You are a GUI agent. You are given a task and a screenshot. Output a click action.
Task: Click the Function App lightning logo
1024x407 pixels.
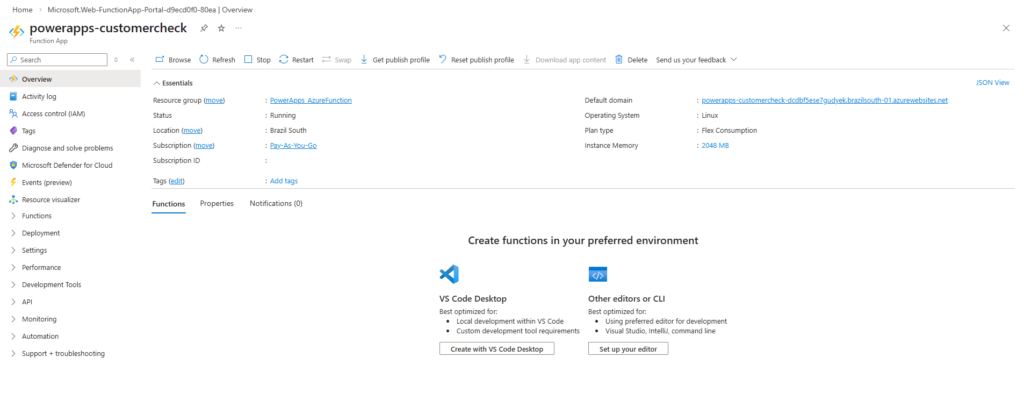click(x=16, y=32)
